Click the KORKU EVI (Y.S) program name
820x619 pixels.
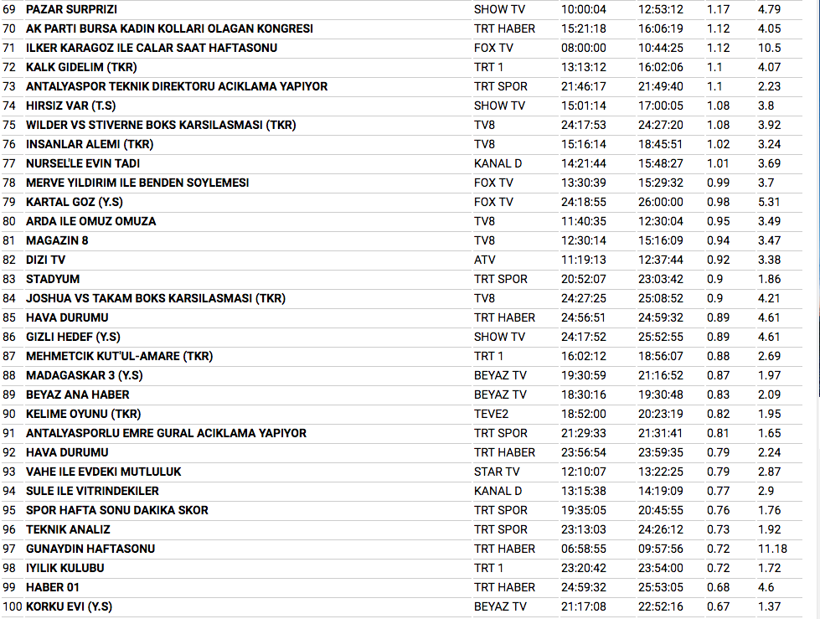click(x=69, y=607)
